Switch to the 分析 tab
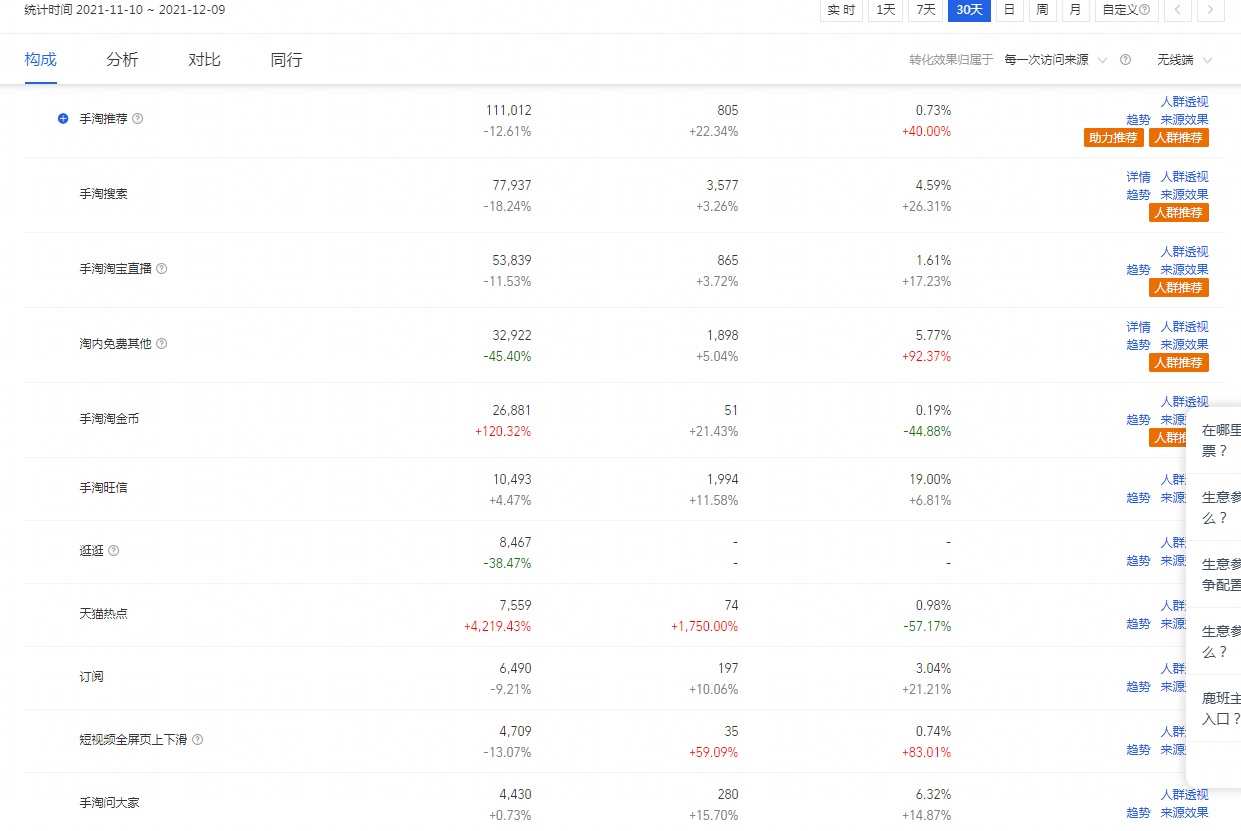1241x831 pixels. pyautogui.click(x=122, y=60)
